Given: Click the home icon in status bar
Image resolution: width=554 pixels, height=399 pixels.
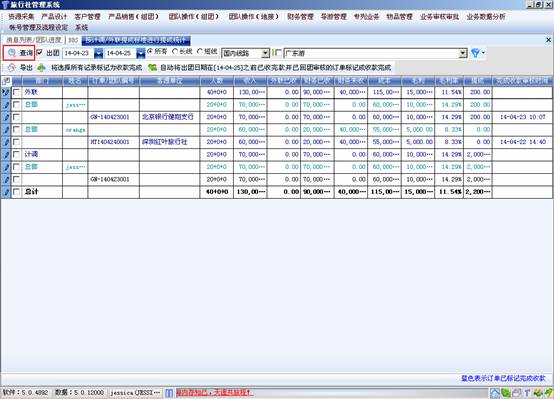Looking at the screenshot, I should (495, 393).
